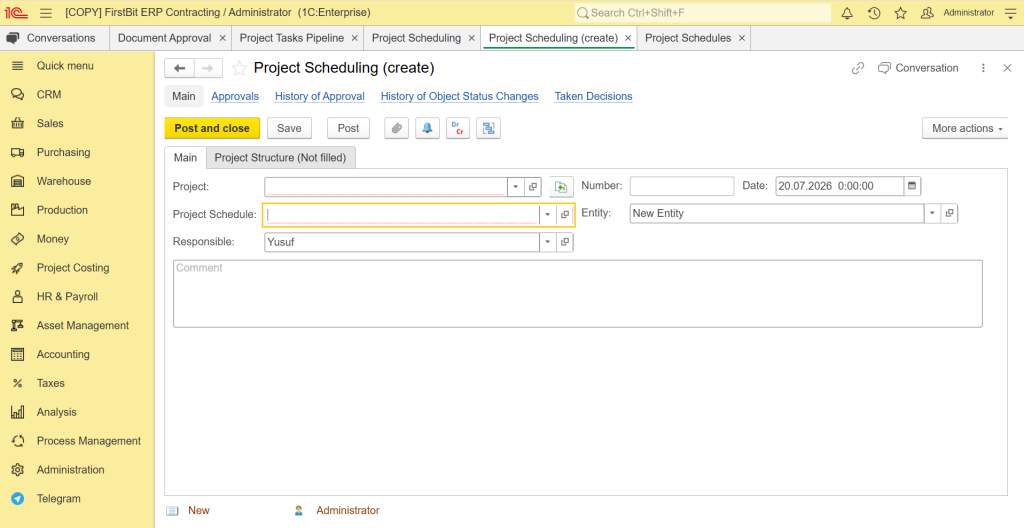Expand the Entity dropdown list
The image size is (1024, 528).
(933, 213)
